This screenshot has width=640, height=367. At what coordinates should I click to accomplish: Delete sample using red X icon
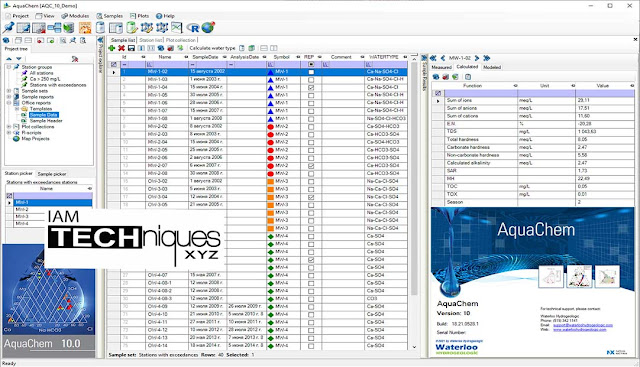point(121,48)
